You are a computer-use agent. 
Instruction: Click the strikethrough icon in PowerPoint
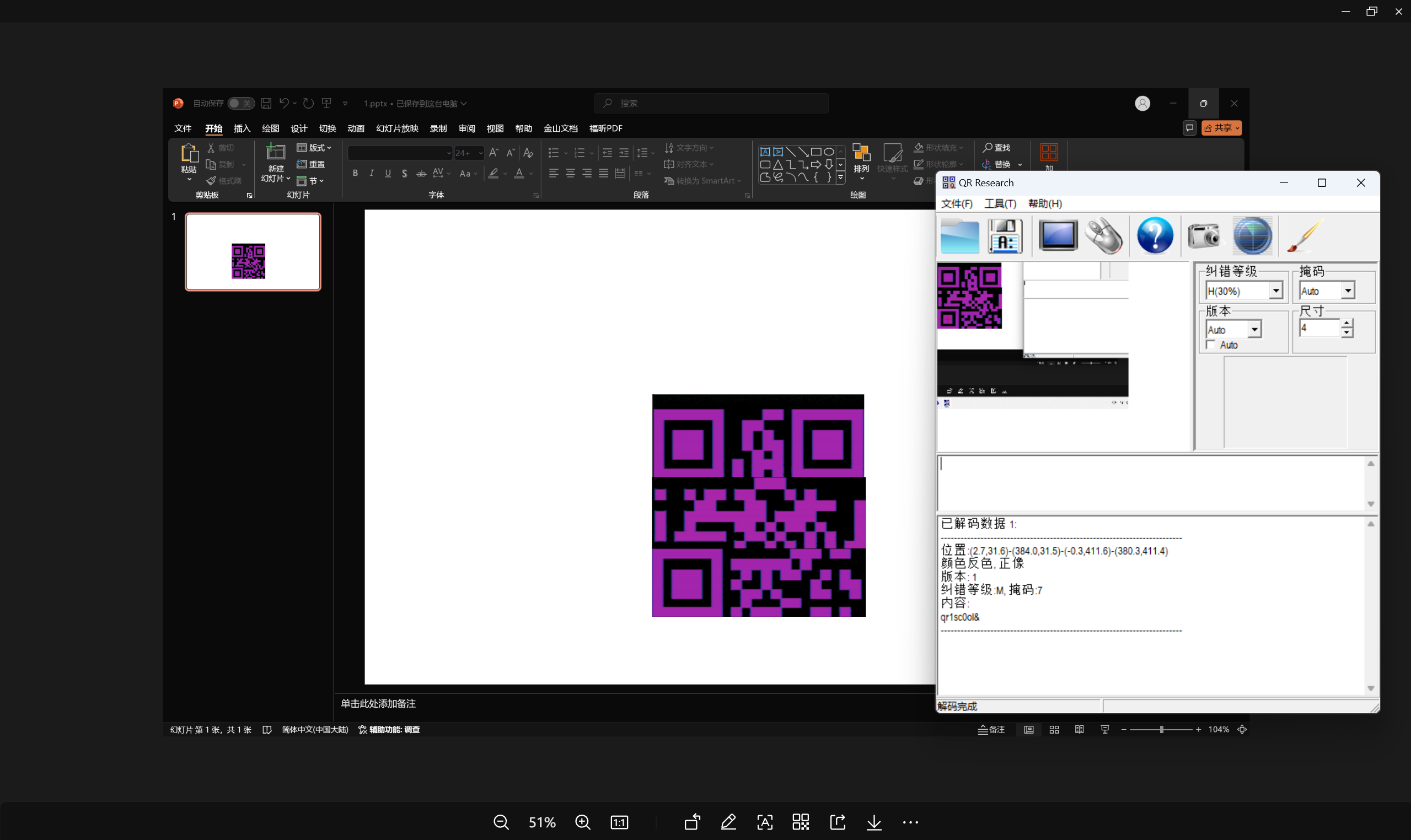click(x=421, y=173)
